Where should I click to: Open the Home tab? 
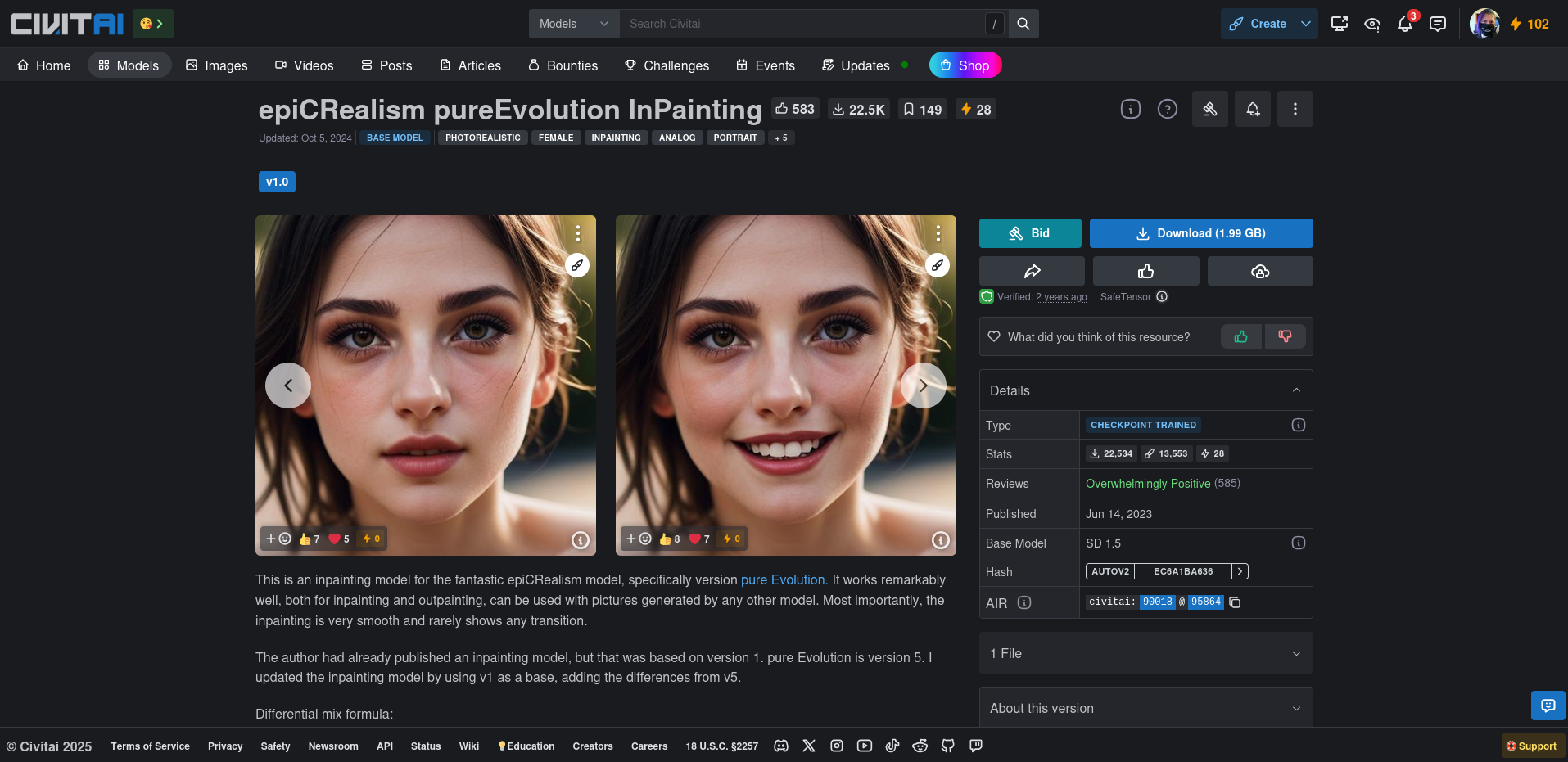click(44, 65)
